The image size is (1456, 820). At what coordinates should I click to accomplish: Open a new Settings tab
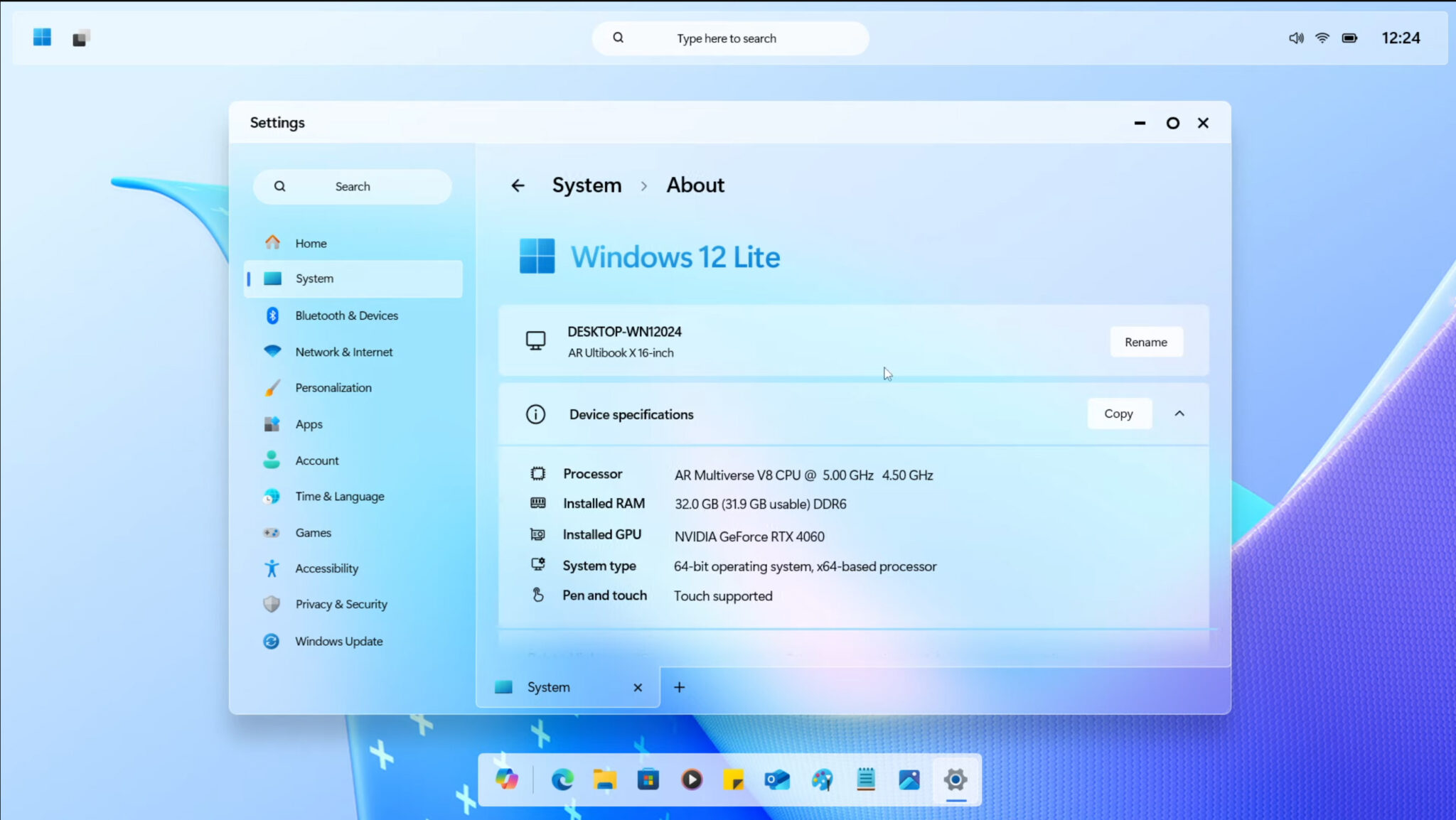coord(678,686)
